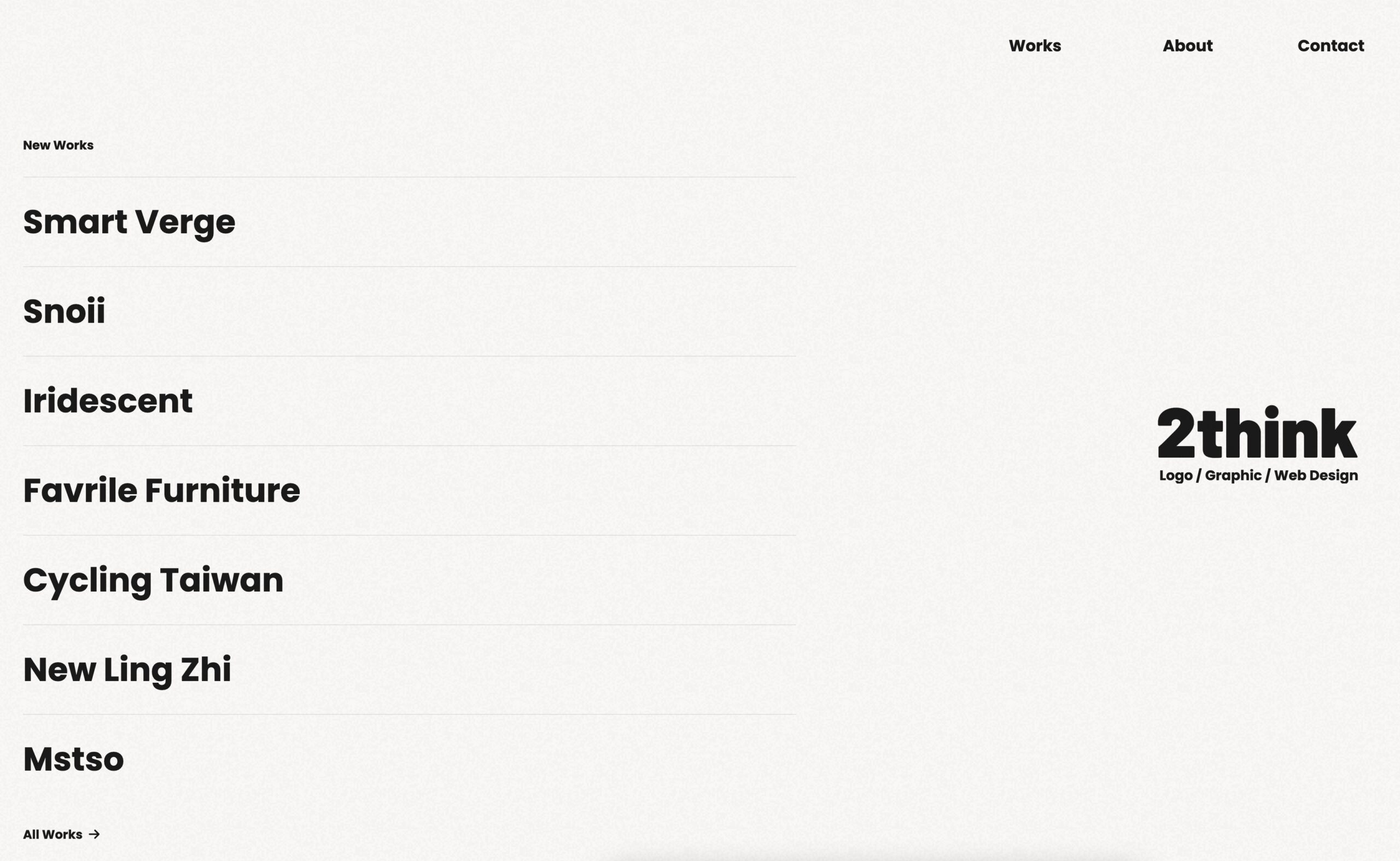Open the Works menu item
The image size is (1400, 861).
pyautogui.click(x=1034, y=45)
